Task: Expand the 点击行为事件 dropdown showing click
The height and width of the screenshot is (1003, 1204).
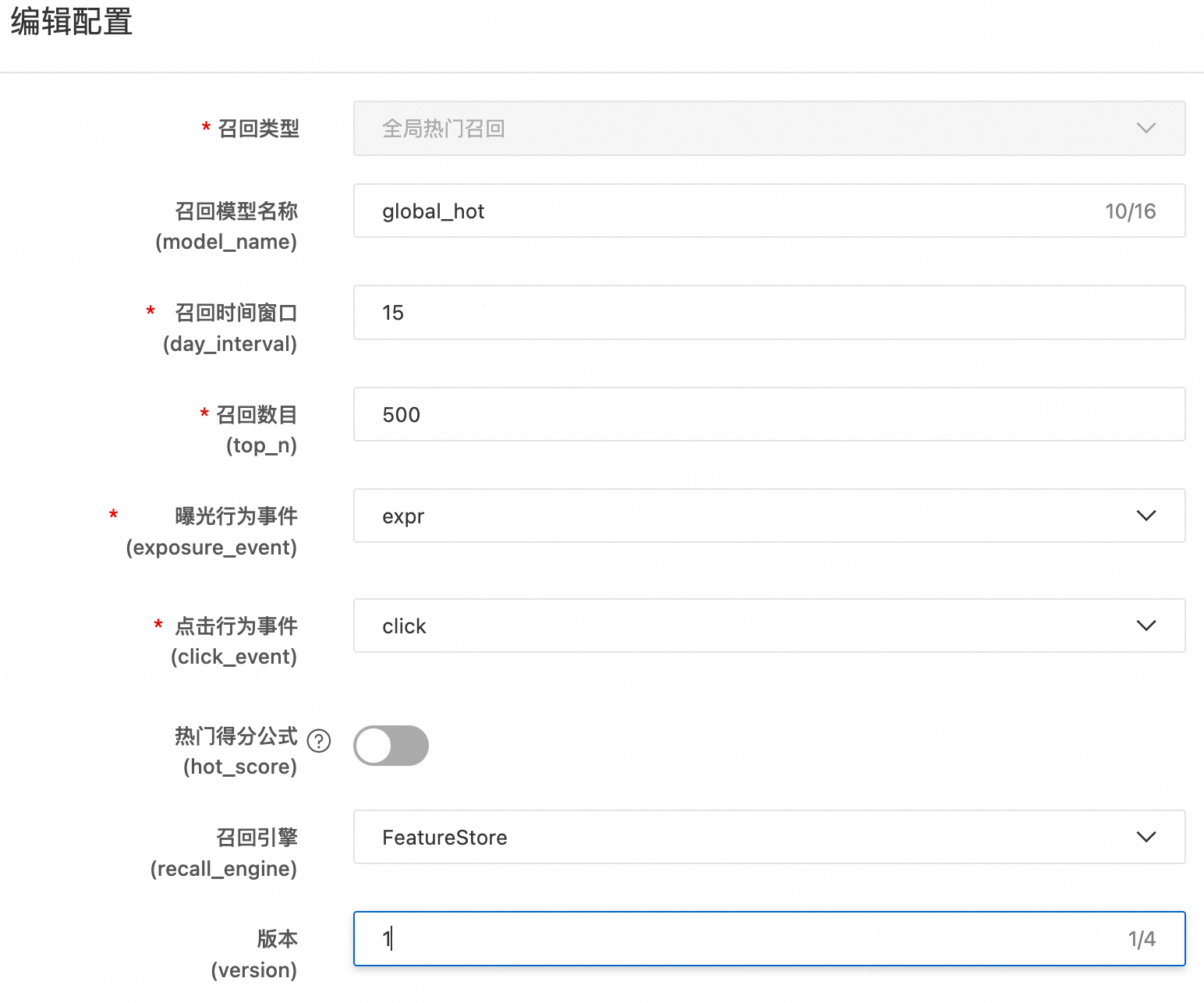Action: pos(769,626)
